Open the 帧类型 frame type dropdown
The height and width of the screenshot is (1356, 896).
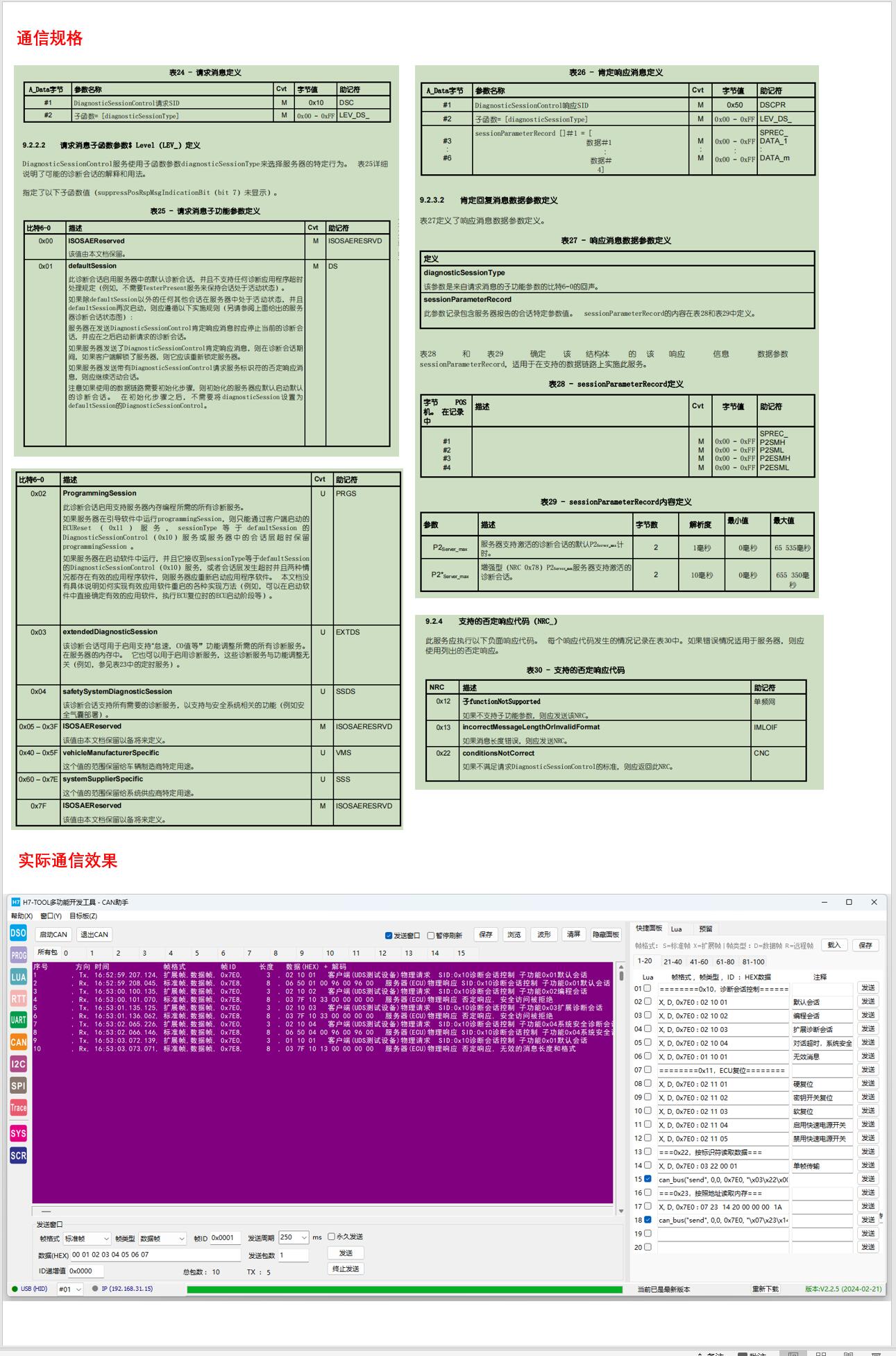tap(162, 1238)
